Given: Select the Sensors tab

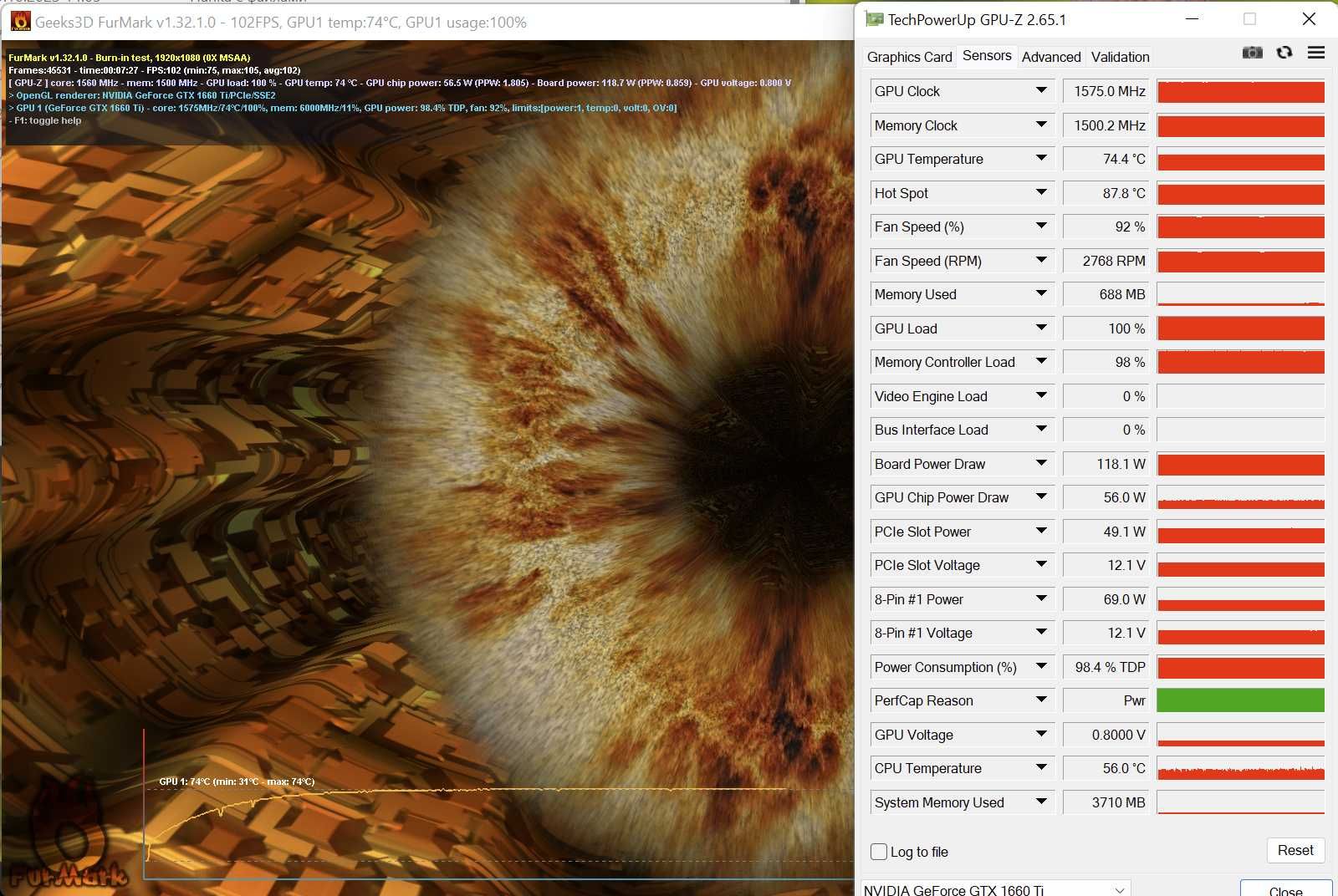Looking at the screenshot, I should pos(987,55).
